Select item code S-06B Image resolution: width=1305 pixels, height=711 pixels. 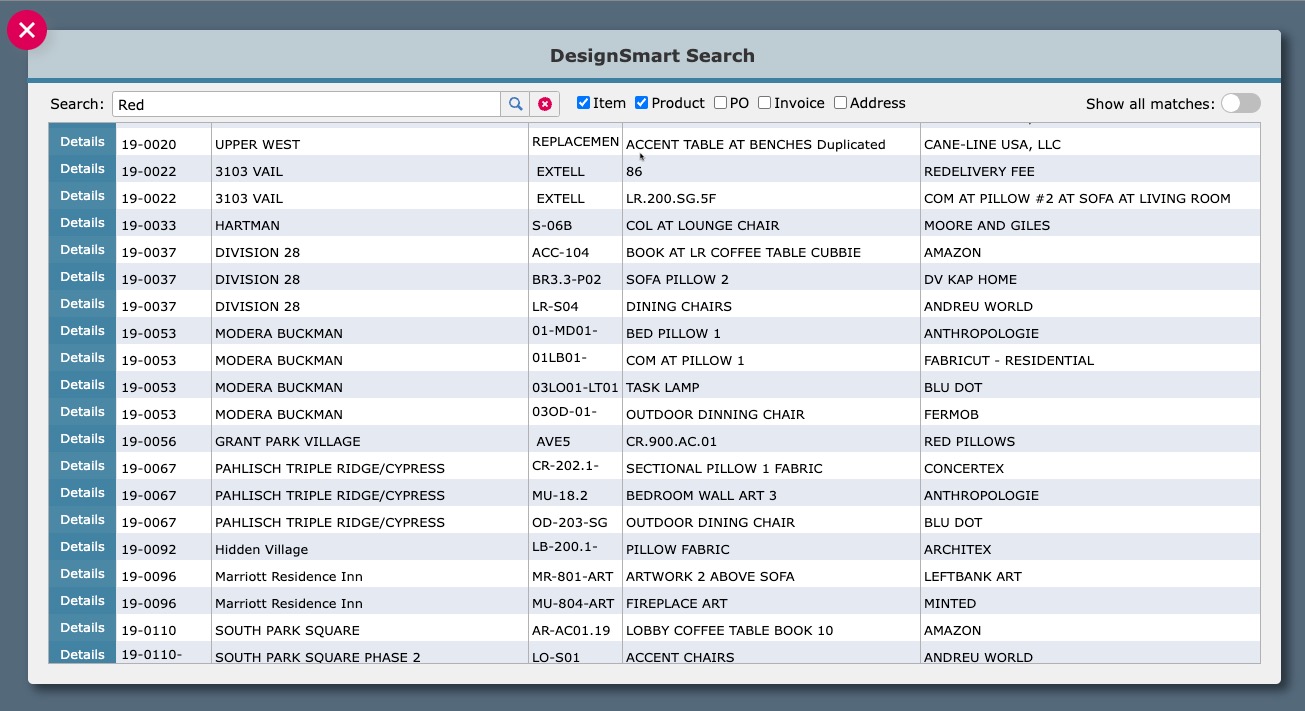552,225
